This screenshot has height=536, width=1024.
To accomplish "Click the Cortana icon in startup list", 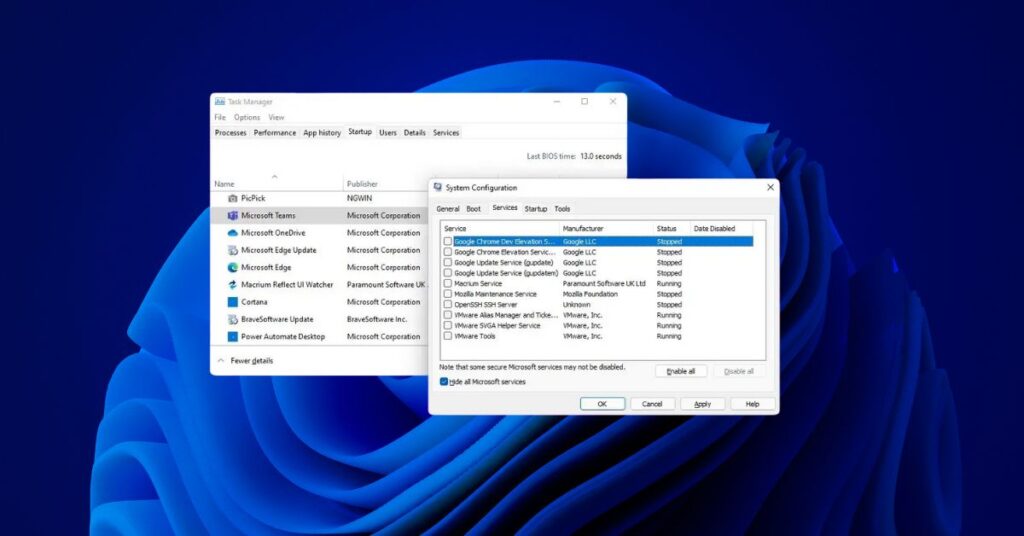I will pyautogui.click(x=232, y=302).
